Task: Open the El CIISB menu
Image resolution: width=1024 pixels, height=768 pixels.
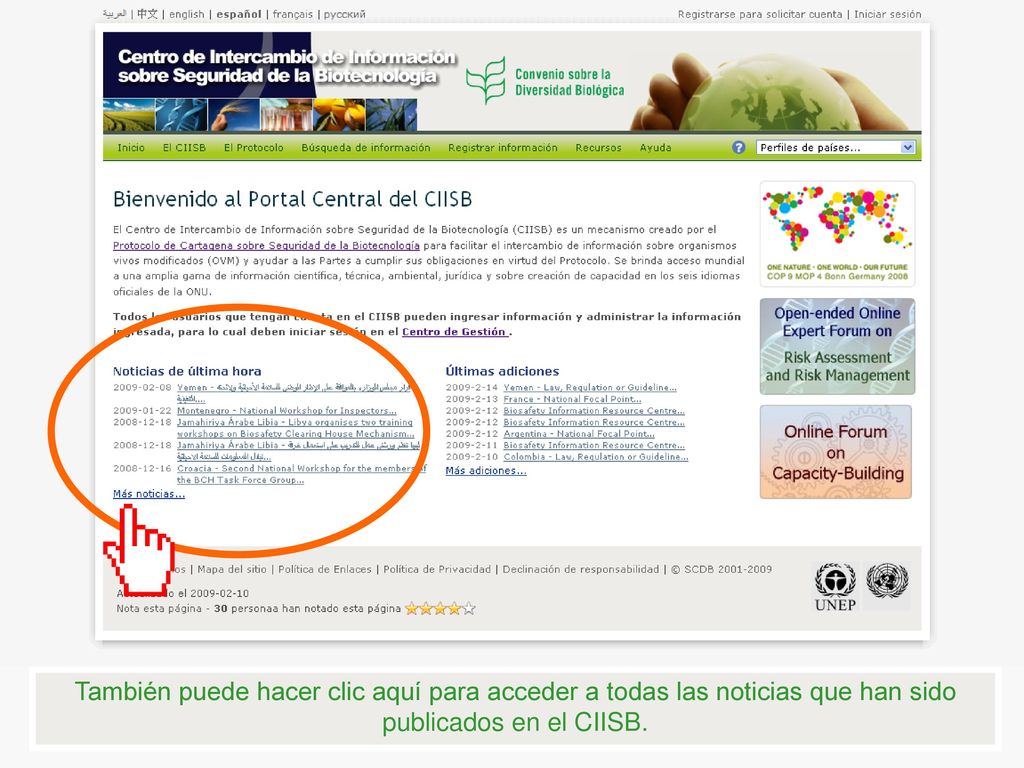Action: 184,148
